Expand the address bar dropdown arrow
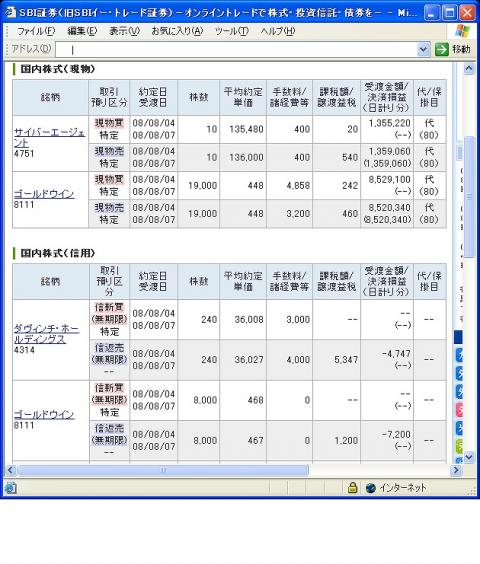 [x=423, y=49]
